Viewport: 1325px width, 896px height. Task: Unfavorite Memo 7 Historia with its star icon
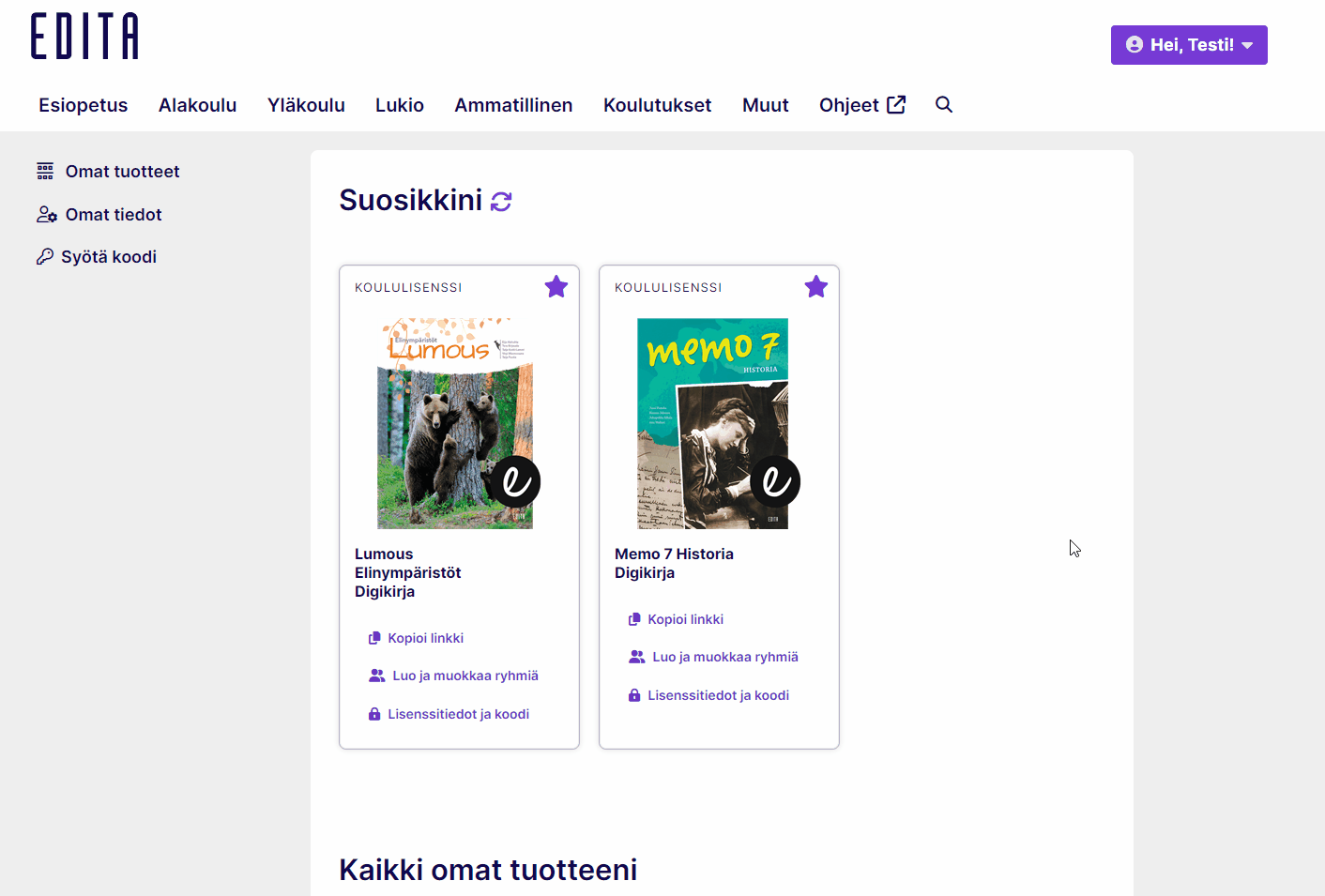click(x=816, y=287)
